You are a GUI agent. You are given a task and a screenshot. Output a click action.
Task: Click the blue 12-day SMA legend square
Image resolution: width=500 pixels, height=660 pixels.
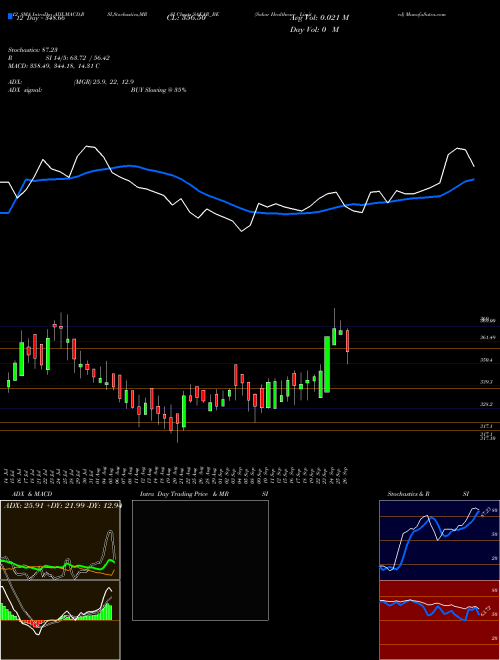tap(10, 16)
